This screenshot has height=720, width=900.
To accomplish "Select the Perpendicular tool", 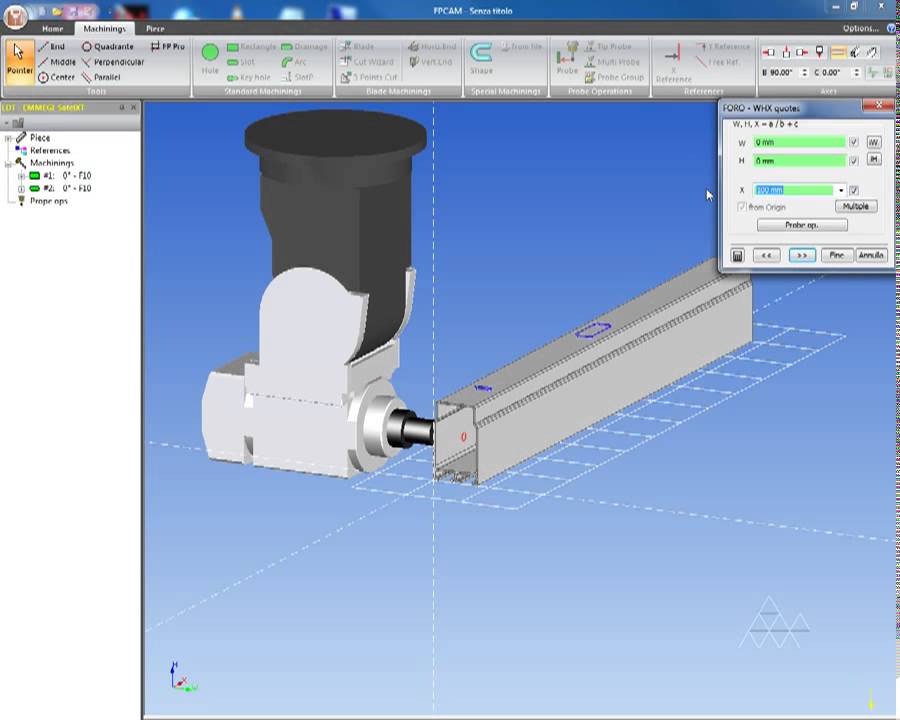I will coord(112,62).
